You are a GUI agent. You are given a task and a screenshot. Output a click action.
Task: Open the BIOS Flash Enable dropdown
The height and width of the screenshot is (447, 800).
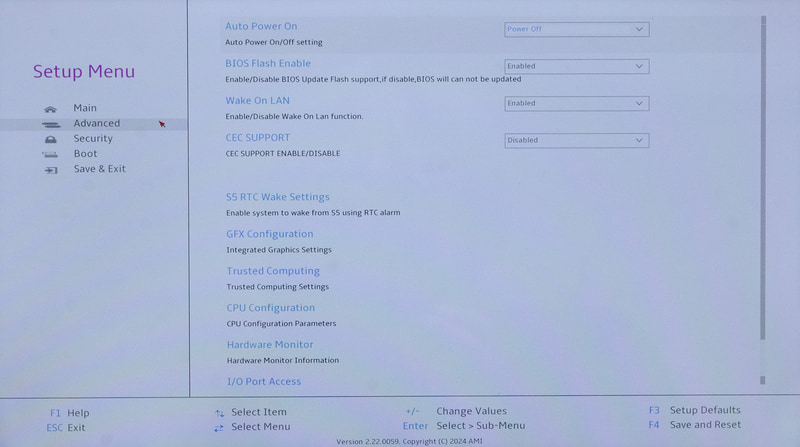point(577,66)
